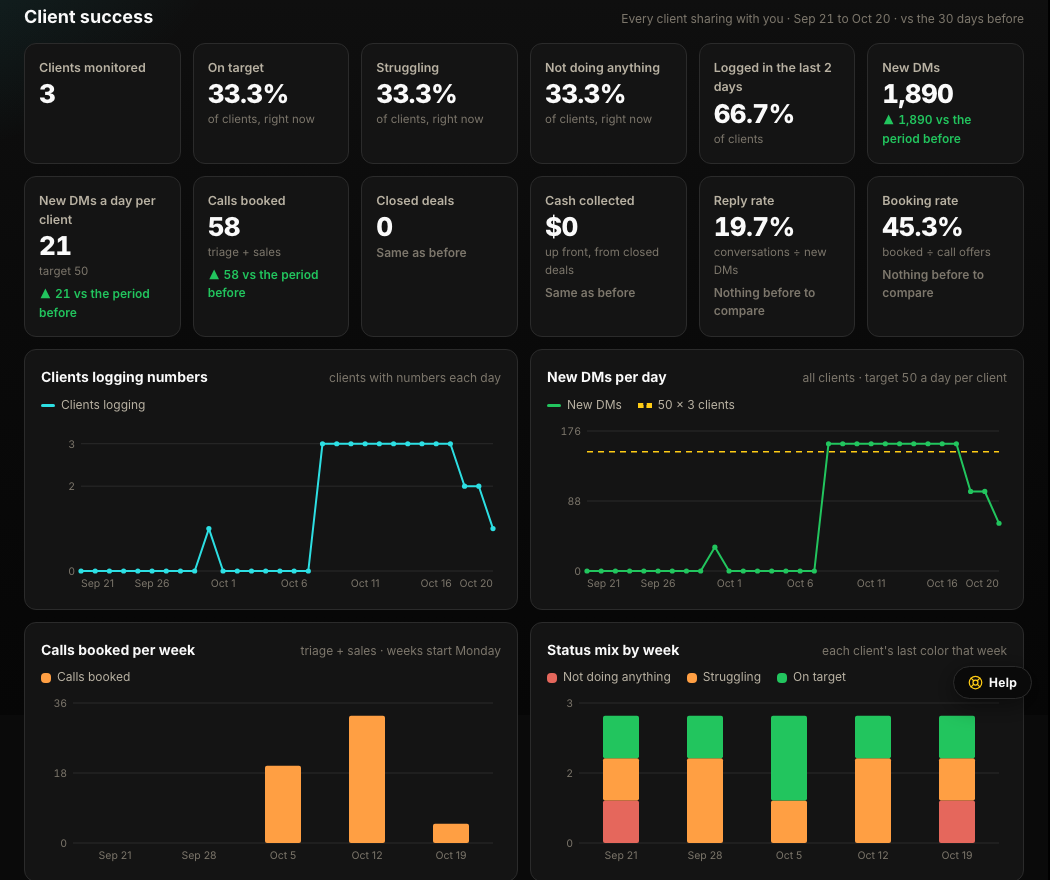Screen dimensions: 1050x880
Task: Click the Cash collected $0 value
Action: point(561,227)
